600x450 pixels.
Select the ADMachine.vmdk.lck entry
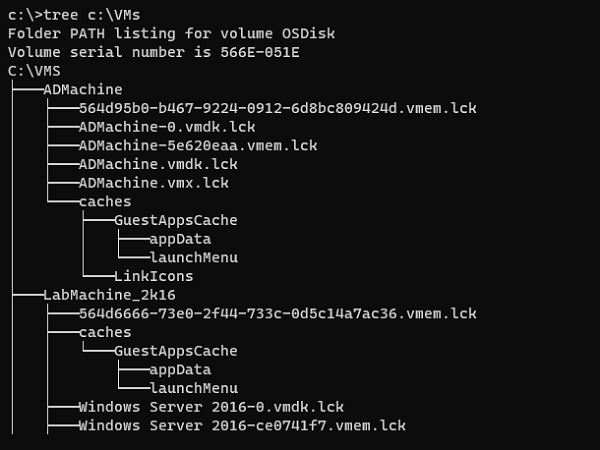pos(158,164)
